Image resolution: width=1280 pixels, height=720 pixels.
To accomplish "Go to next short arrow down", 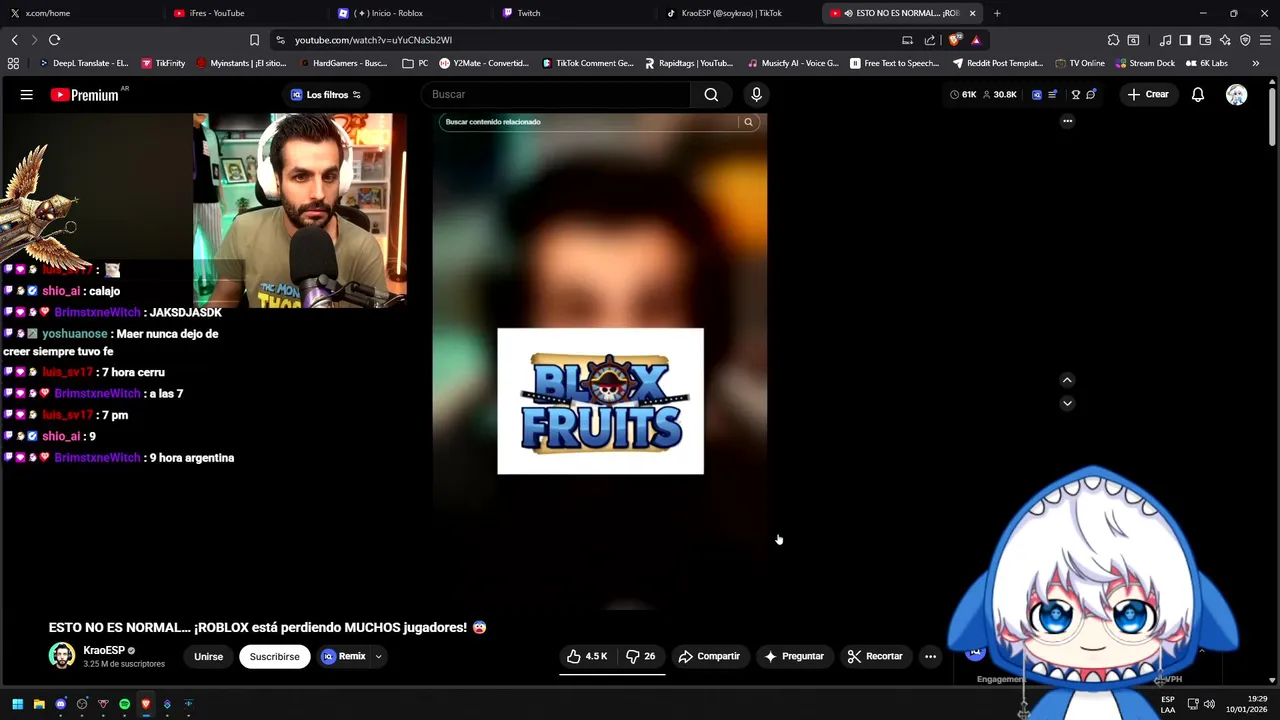I will [1067, 403].
